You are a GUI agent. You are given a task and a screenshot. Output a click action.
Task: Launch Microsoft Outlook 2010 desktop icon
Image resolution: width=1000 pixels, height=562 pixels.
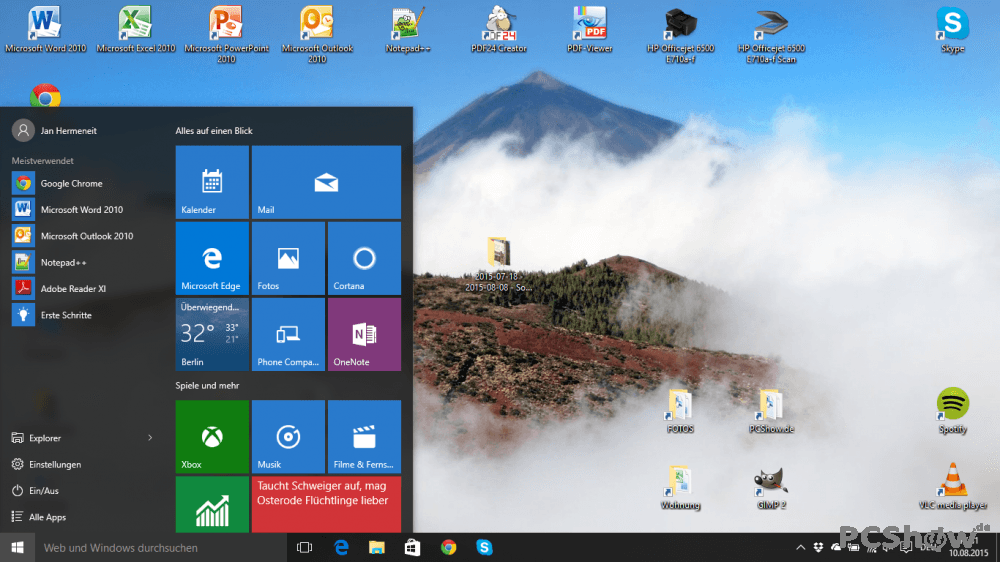tap(317, 35)
